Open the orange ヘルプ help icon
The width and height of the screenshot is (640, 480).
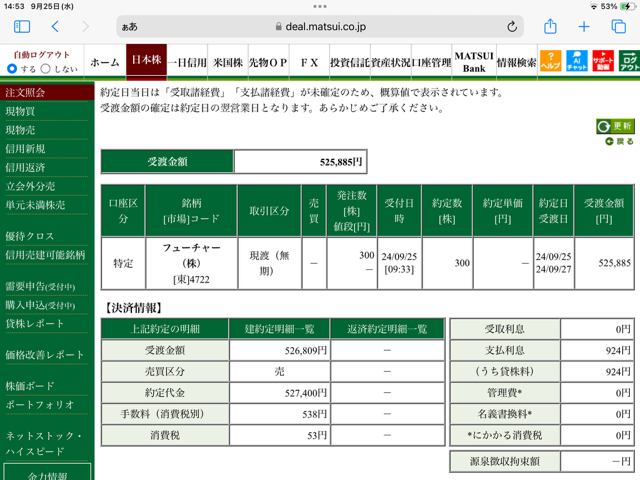551,61
